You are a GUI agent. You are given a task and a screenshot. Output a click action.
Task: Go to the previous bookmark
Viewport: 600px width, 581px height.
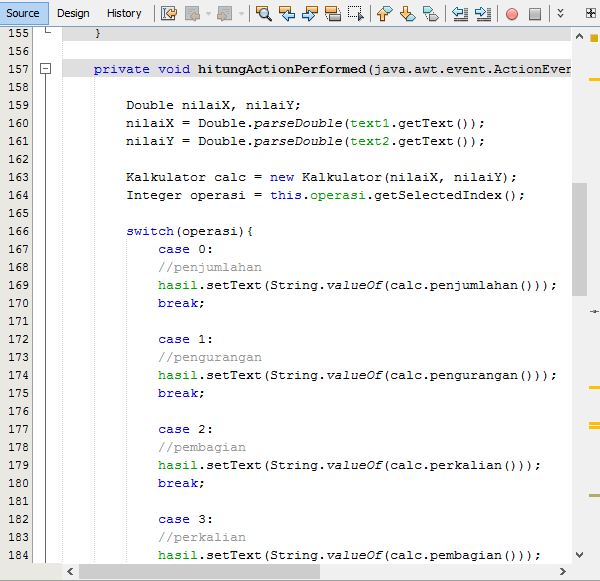click(x=385, y=14)
